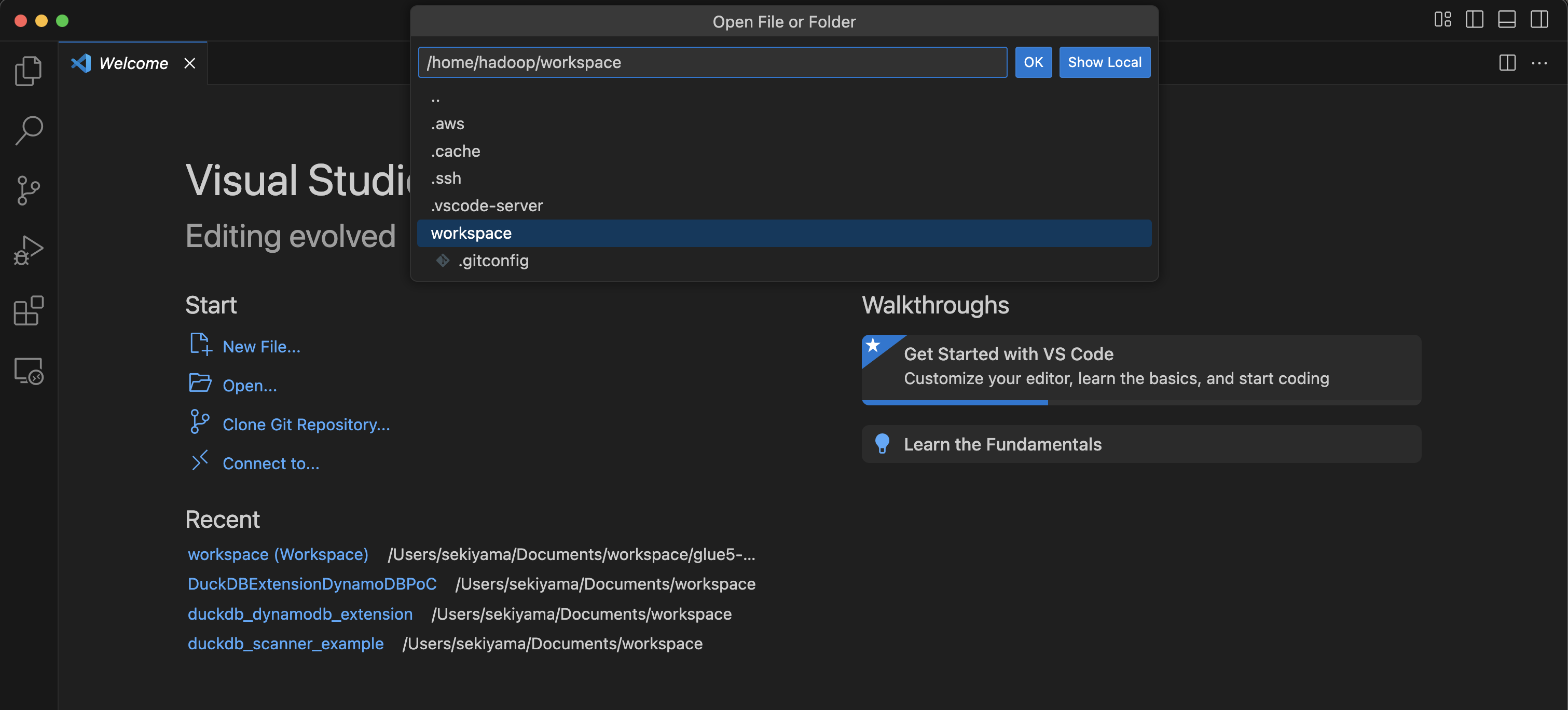
Task: Open the Extensions view icon
Action: 28,310
